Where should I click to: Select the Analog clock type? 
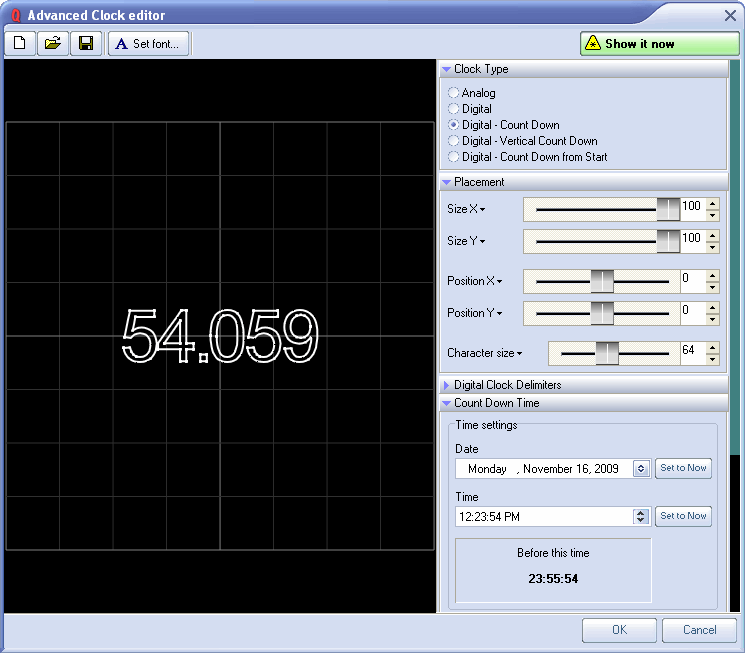454,93
